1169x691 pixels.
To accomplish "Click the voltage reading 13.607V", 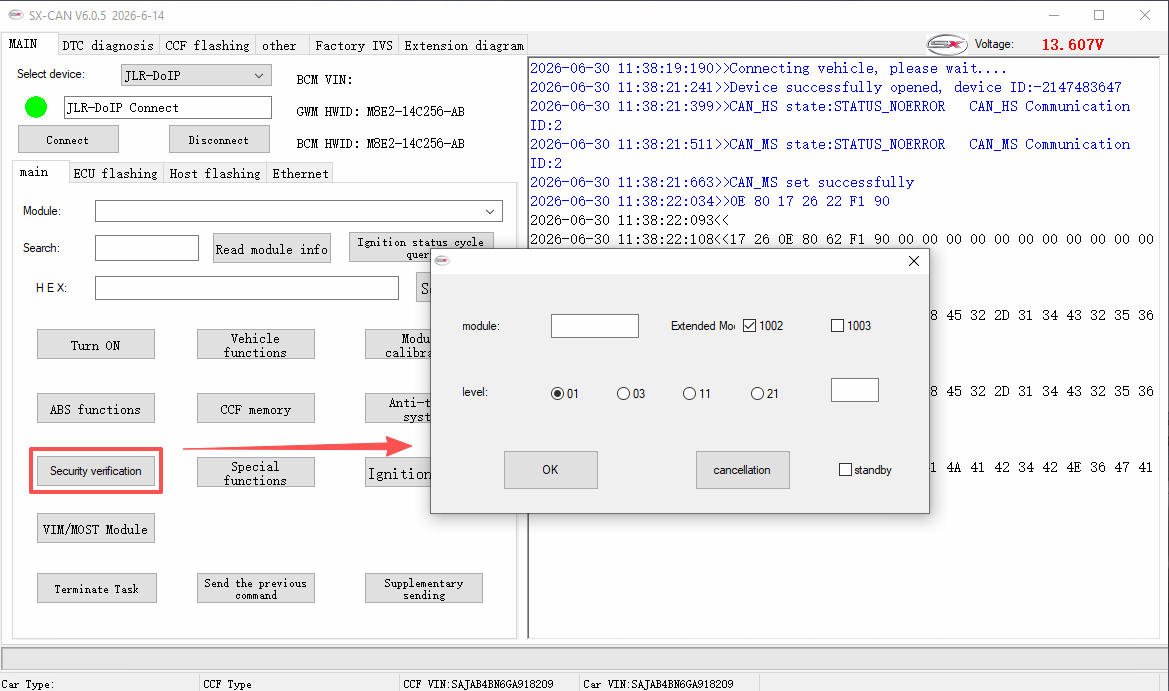I will (1072, 45).
